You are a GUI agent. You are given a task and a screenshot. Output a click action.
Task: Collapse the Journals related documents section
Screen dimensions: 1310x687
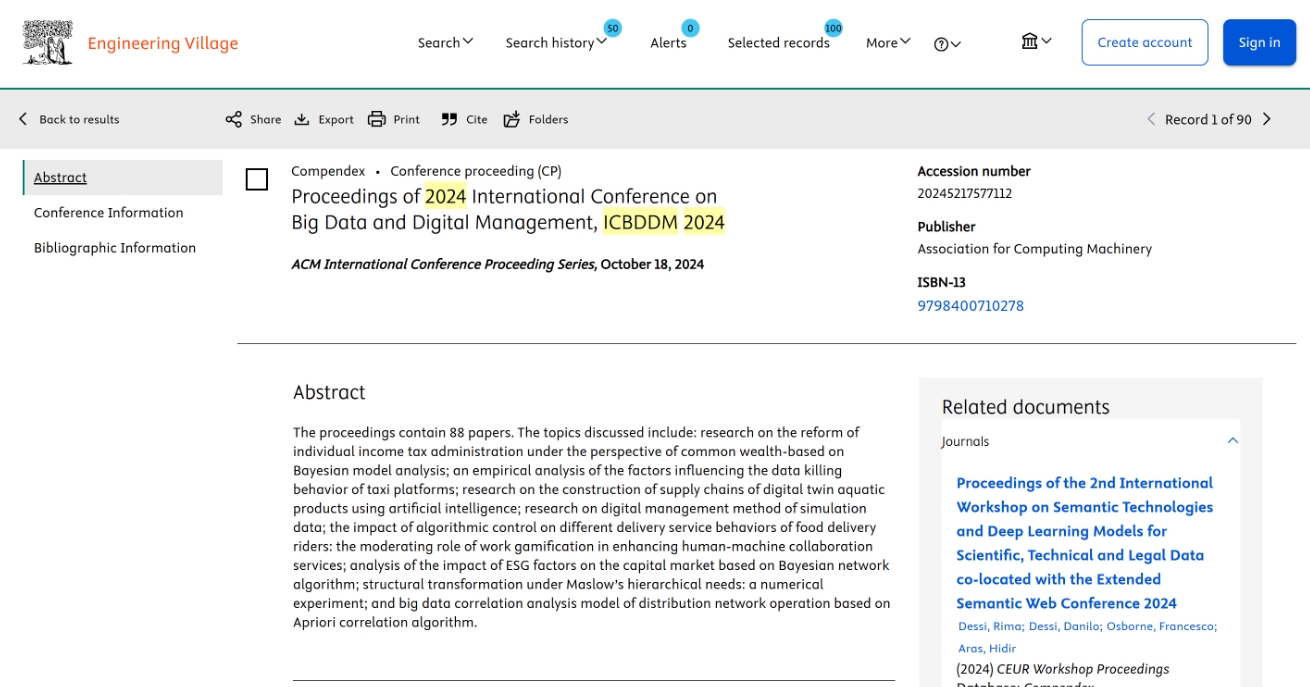(x=1233, y=440)
